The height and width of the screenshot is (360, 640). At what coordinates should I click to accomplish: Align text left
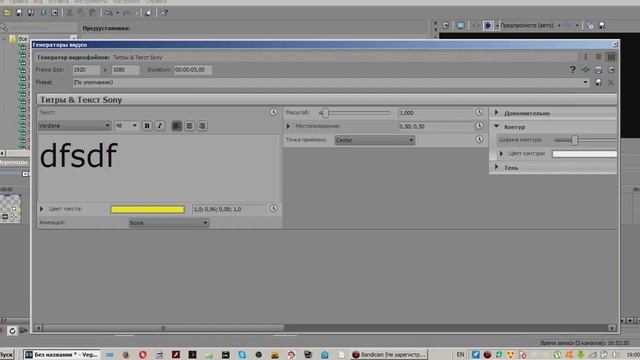[x=176, y=126]
